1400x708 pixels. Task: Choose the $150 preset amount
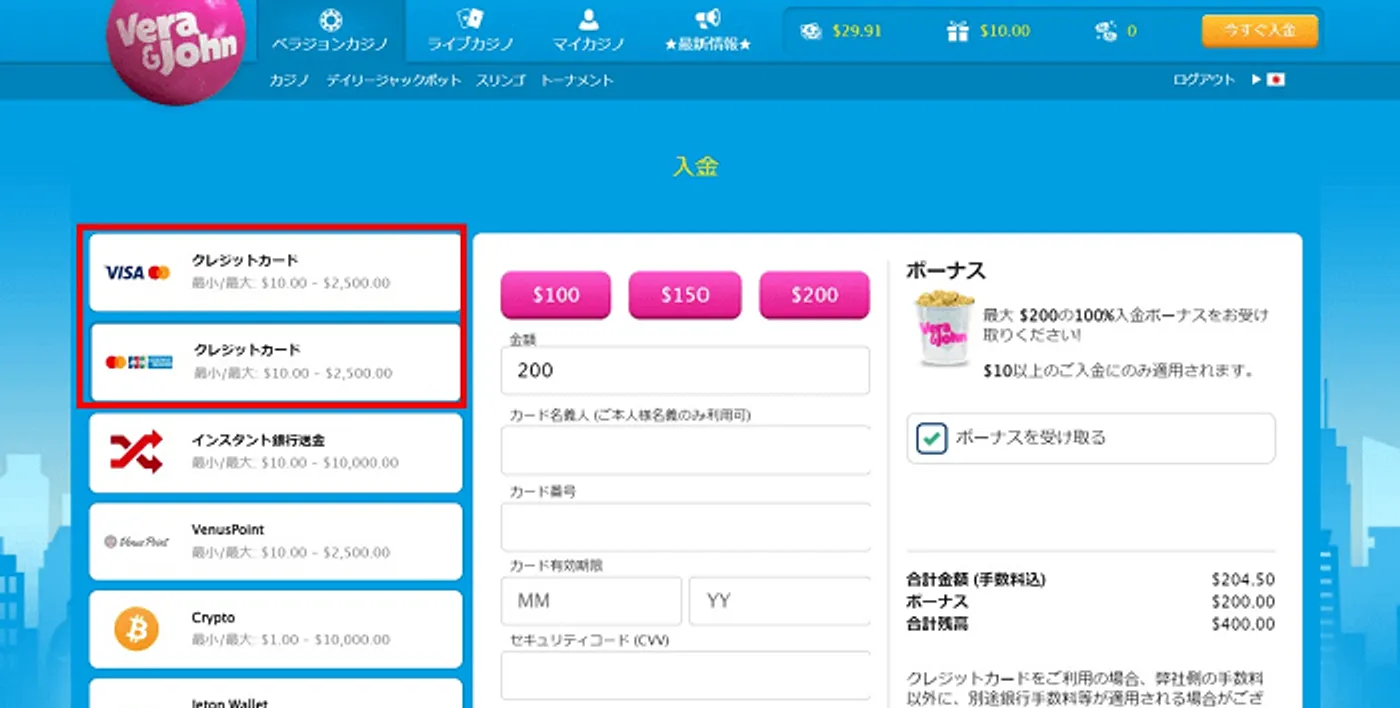click(x=685, y=295)
